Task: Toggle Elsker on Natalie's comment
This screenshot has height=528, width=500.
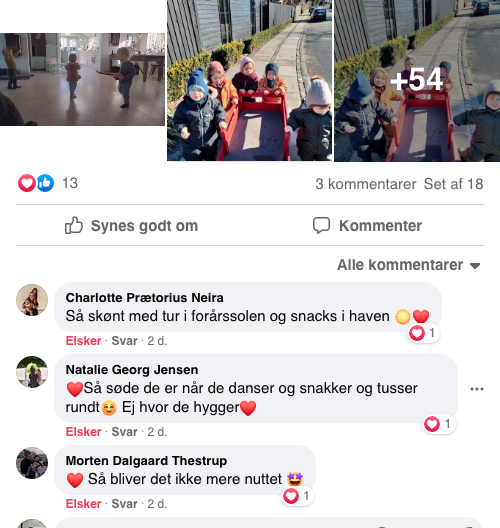Action: tap(84, 432)
